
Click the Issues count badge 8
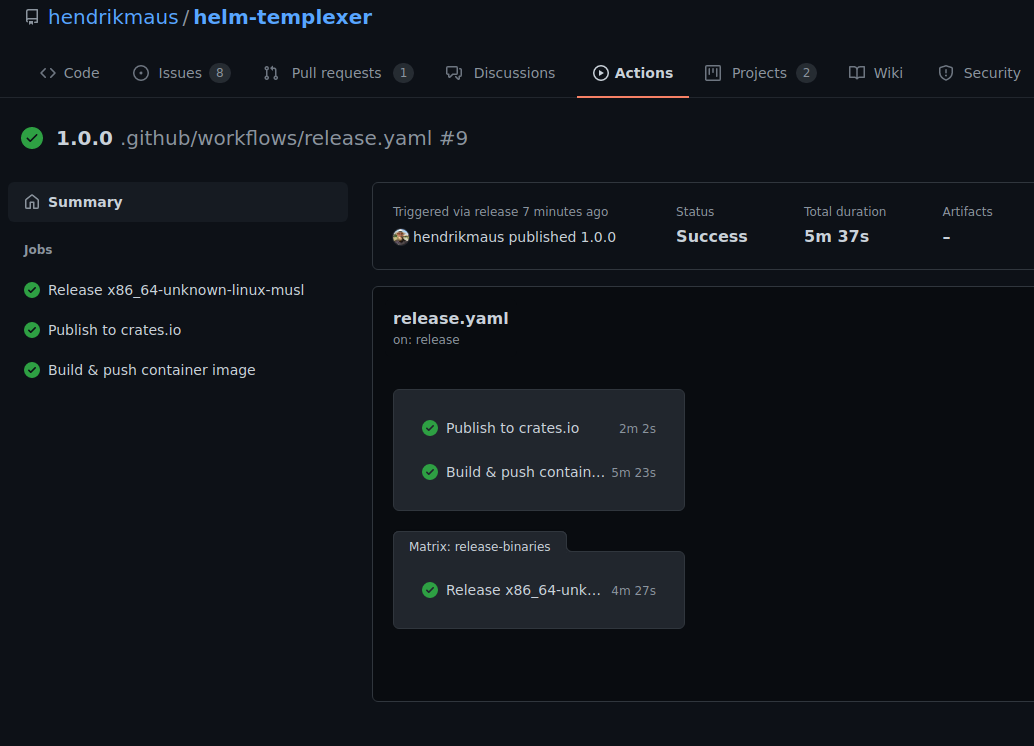pyautogui.click(x=220, y=73)
